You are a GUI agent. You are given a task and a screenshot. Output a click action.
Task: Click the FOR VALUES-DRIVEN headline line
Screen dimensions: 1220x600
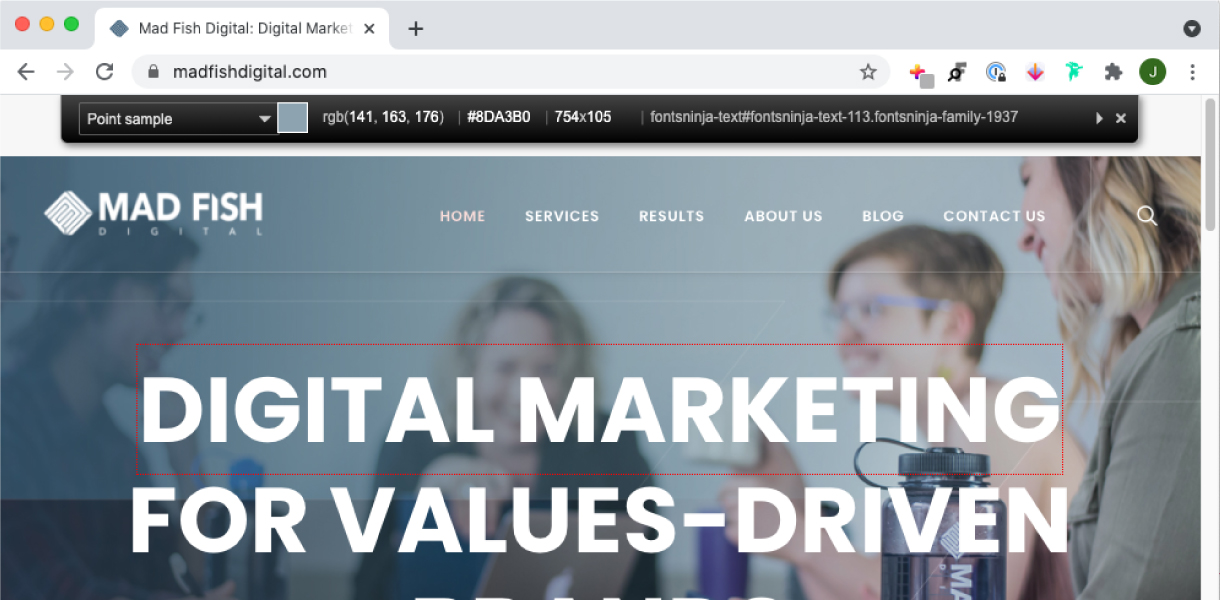(600, 520)
